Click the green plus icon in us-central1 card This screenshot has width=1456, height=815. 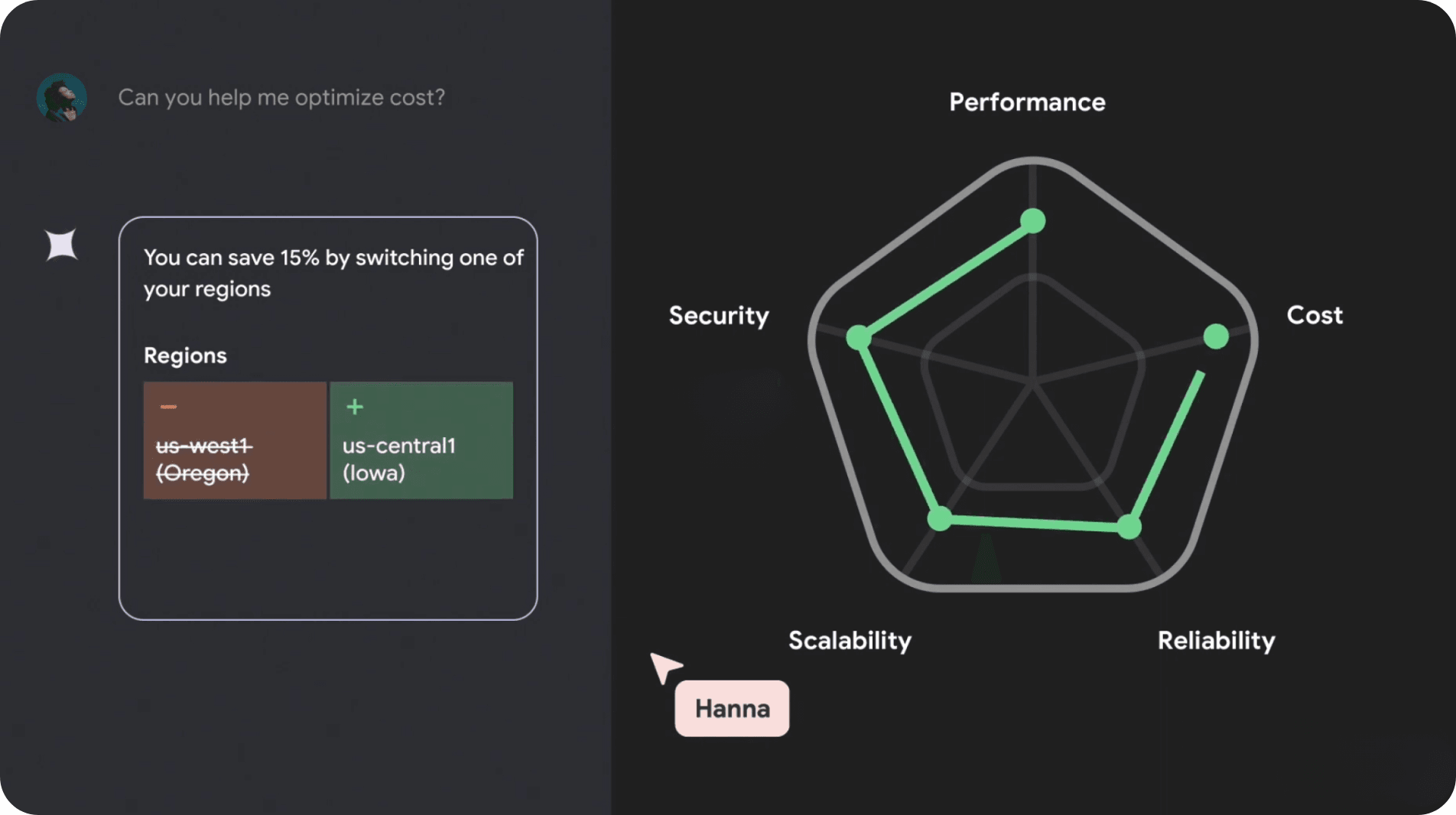(x=355, y=407)
